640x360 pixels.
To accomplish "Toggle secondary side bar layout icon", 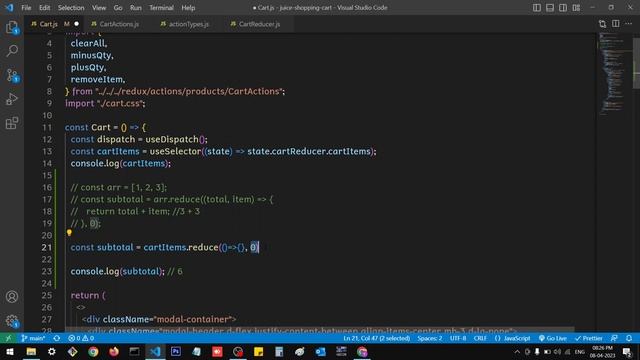I will 563,8.
